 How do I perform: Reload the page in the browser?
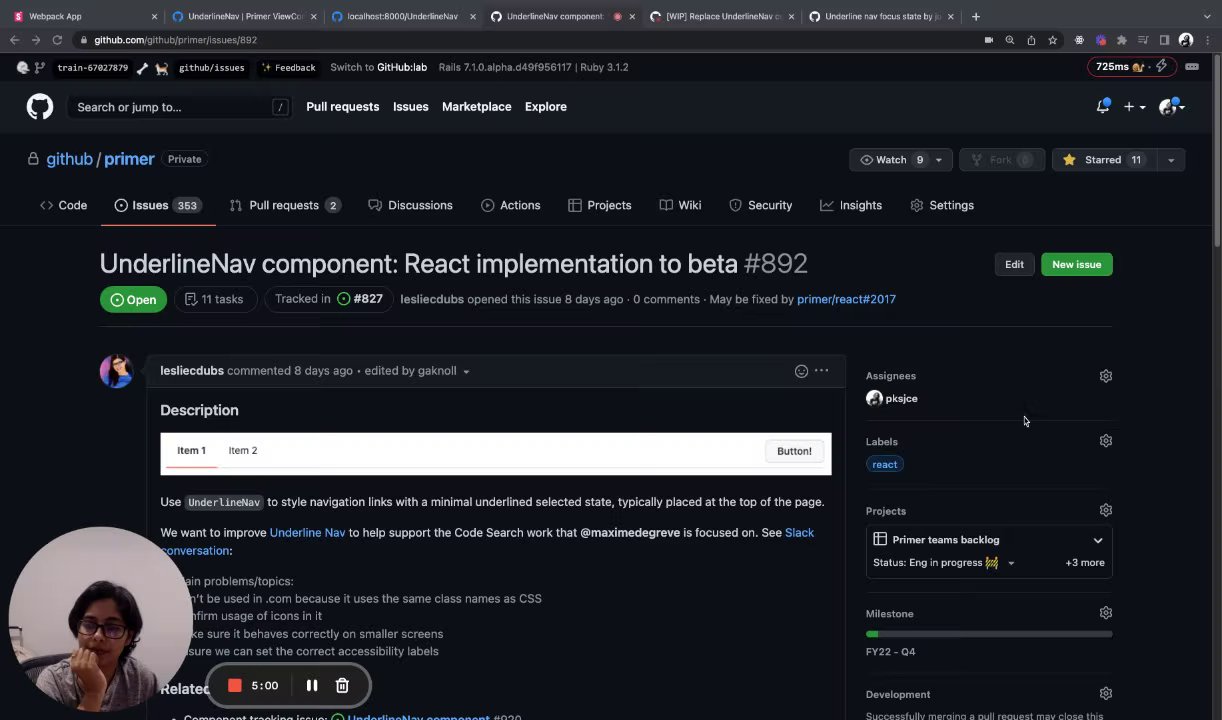tap(57, 40)
